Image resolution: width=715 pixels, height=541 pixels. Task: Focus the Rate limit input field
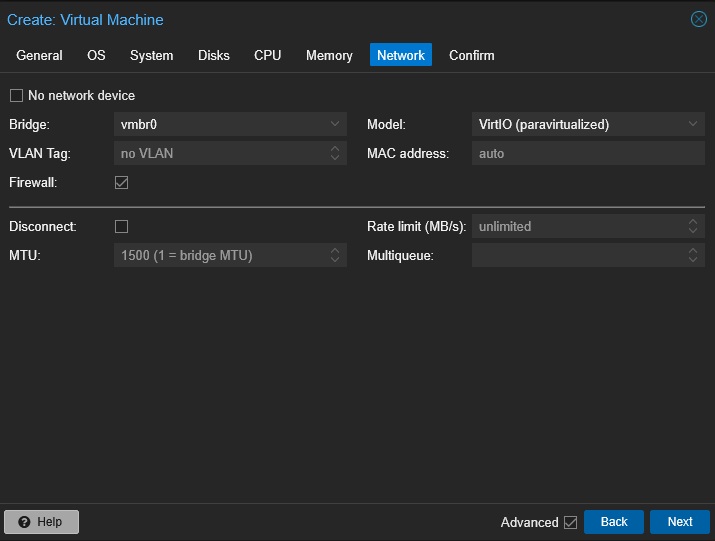click(x=578, y=227)
